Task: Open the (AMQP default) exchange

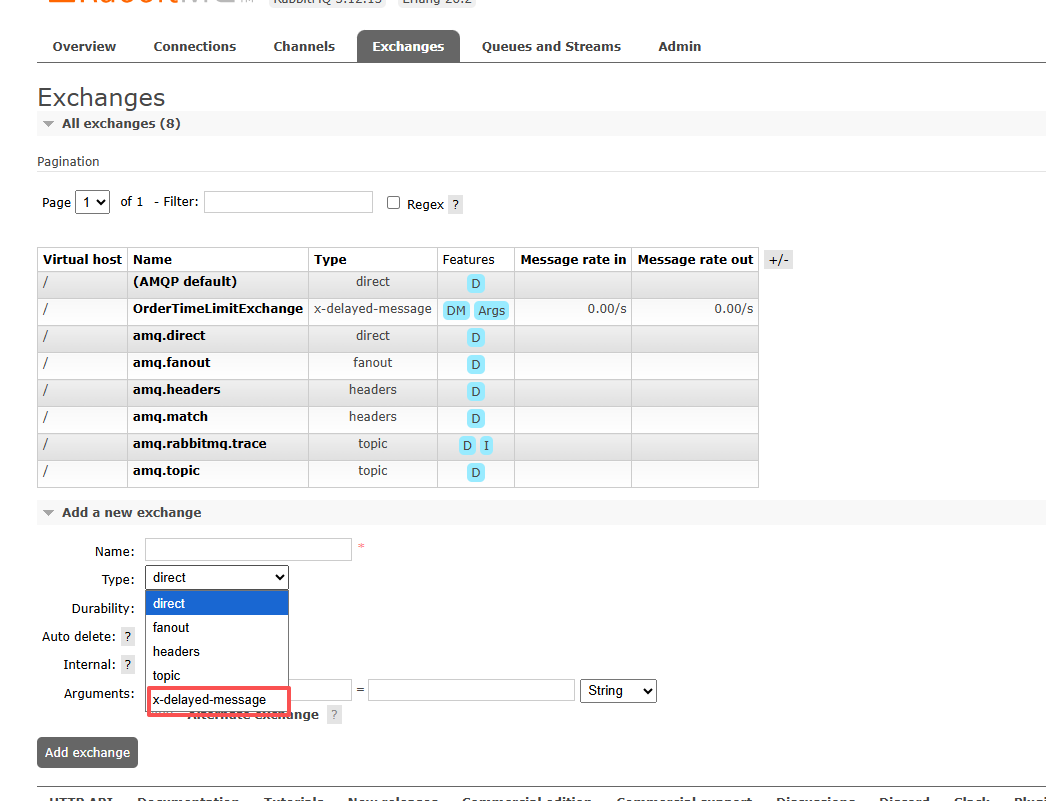Action: coord(185,282)
